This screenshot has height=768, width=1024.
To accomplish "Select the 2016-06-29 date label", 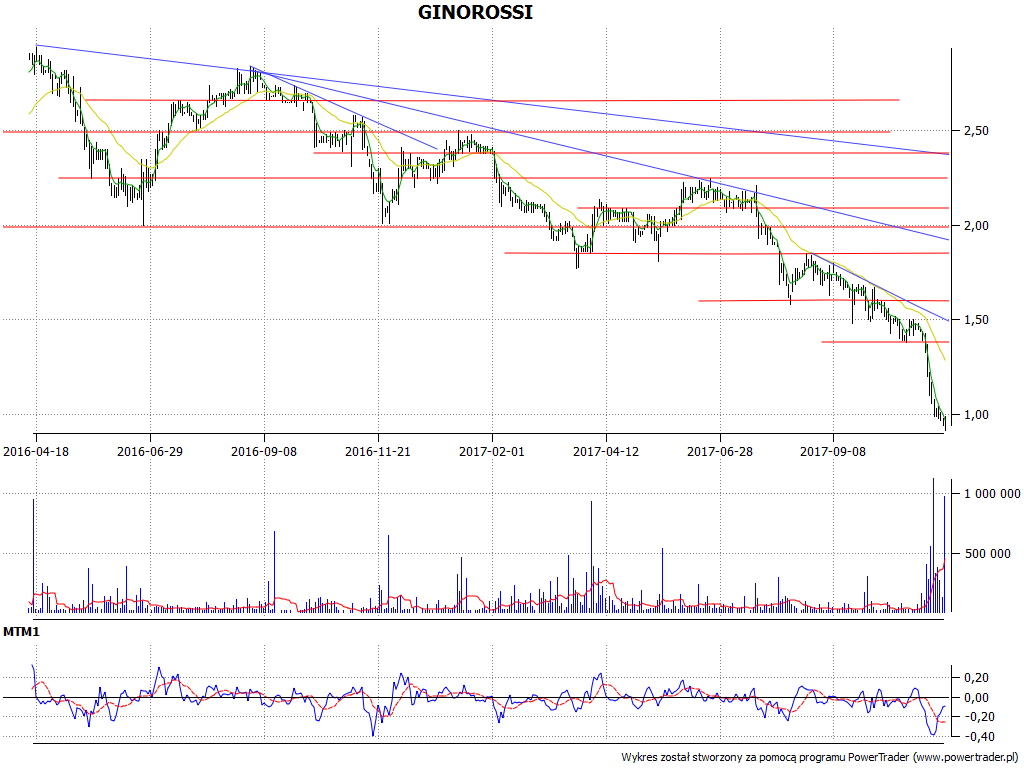I will click(x=150, y=451).
